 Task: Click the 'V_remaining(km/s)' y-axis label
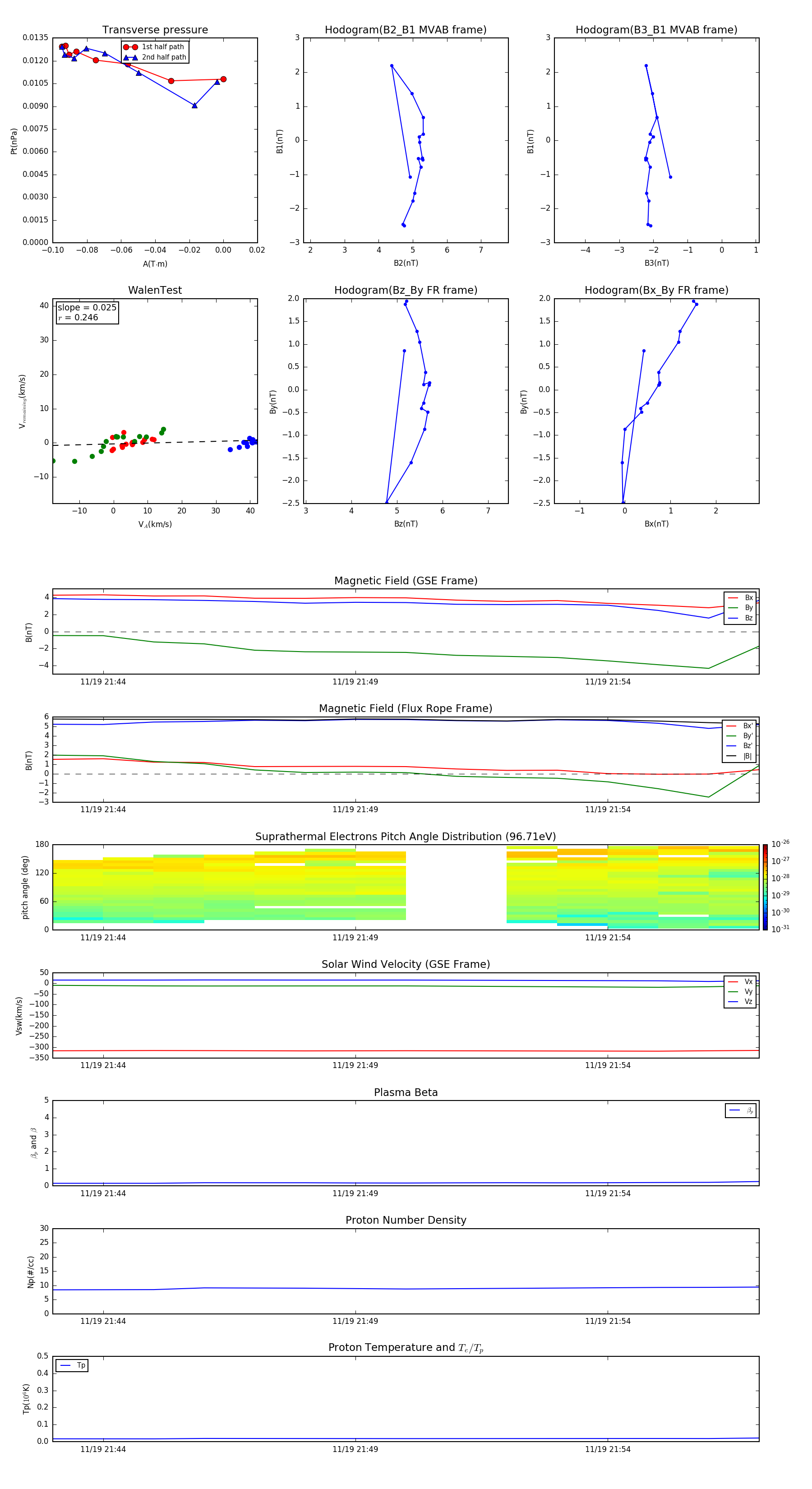pyautogui.click(x=23, y=401)
